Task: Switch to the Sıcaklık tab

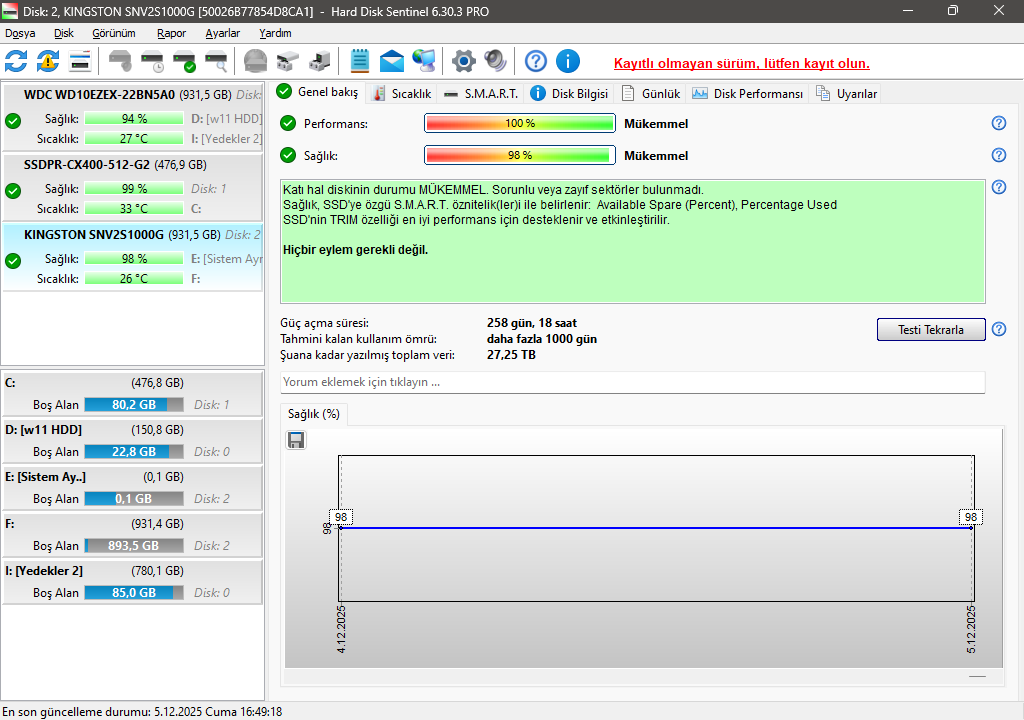Action: [x=402, y=94]
